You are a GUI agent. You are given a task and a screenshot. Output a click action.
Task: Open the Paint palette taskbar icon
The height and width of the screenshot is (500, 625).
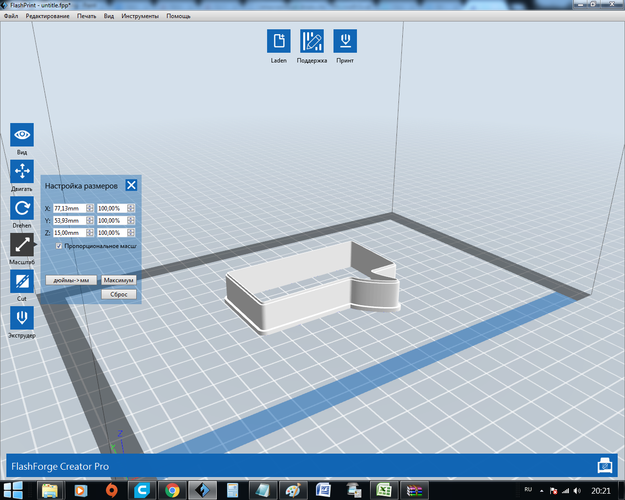point(293,490)
